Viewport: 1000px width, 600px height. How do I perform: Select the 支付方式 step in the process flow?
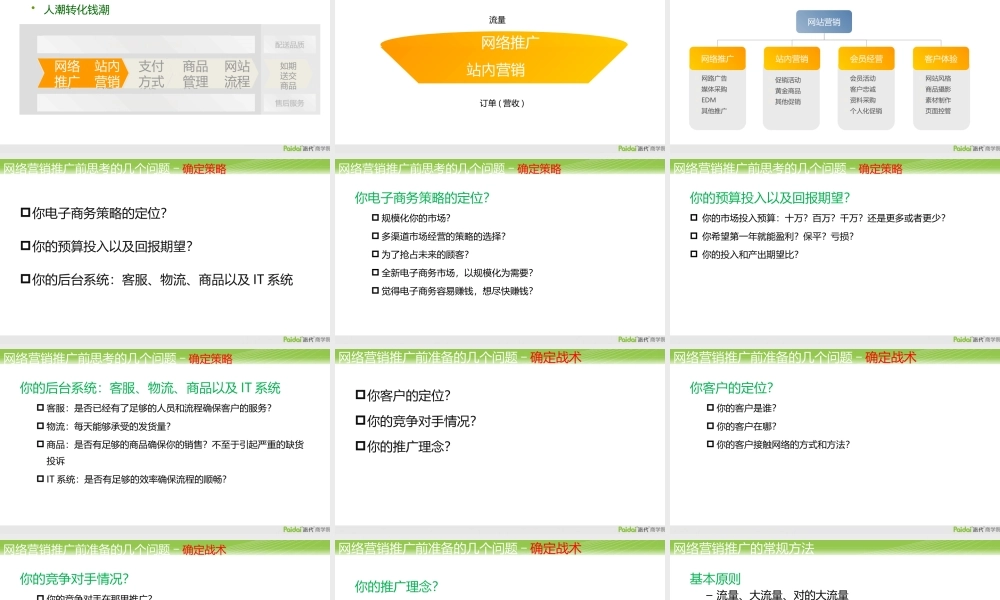point(151,74)
